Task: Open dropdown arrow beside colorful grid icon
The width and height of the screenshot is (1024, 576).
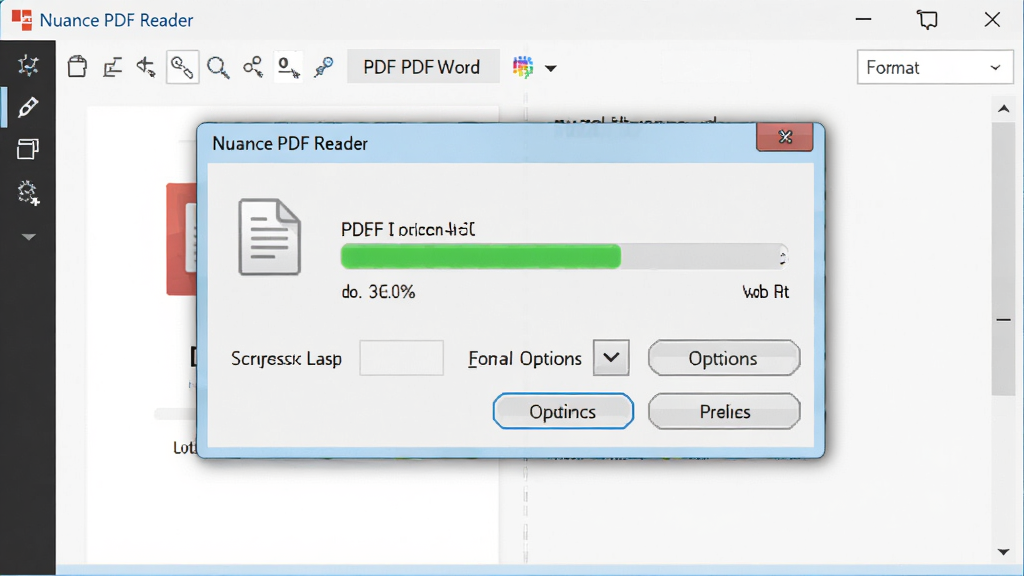Action: (x=551, y=68)
